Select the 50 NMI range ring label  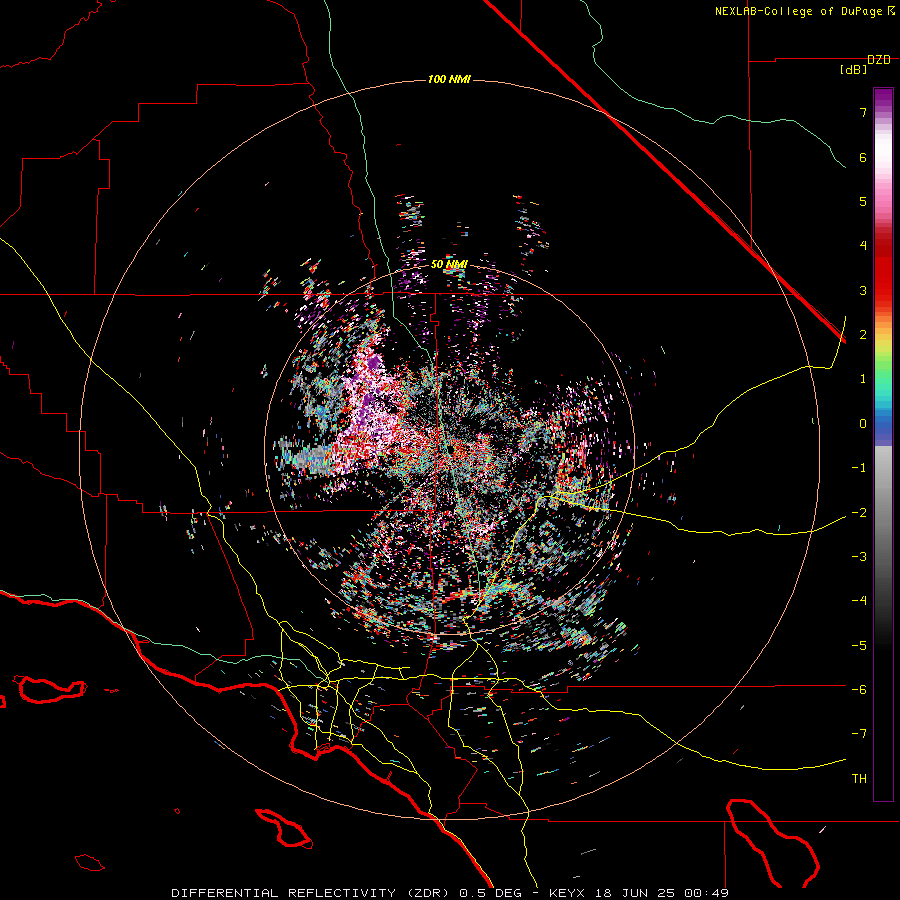tap(449, 264)
